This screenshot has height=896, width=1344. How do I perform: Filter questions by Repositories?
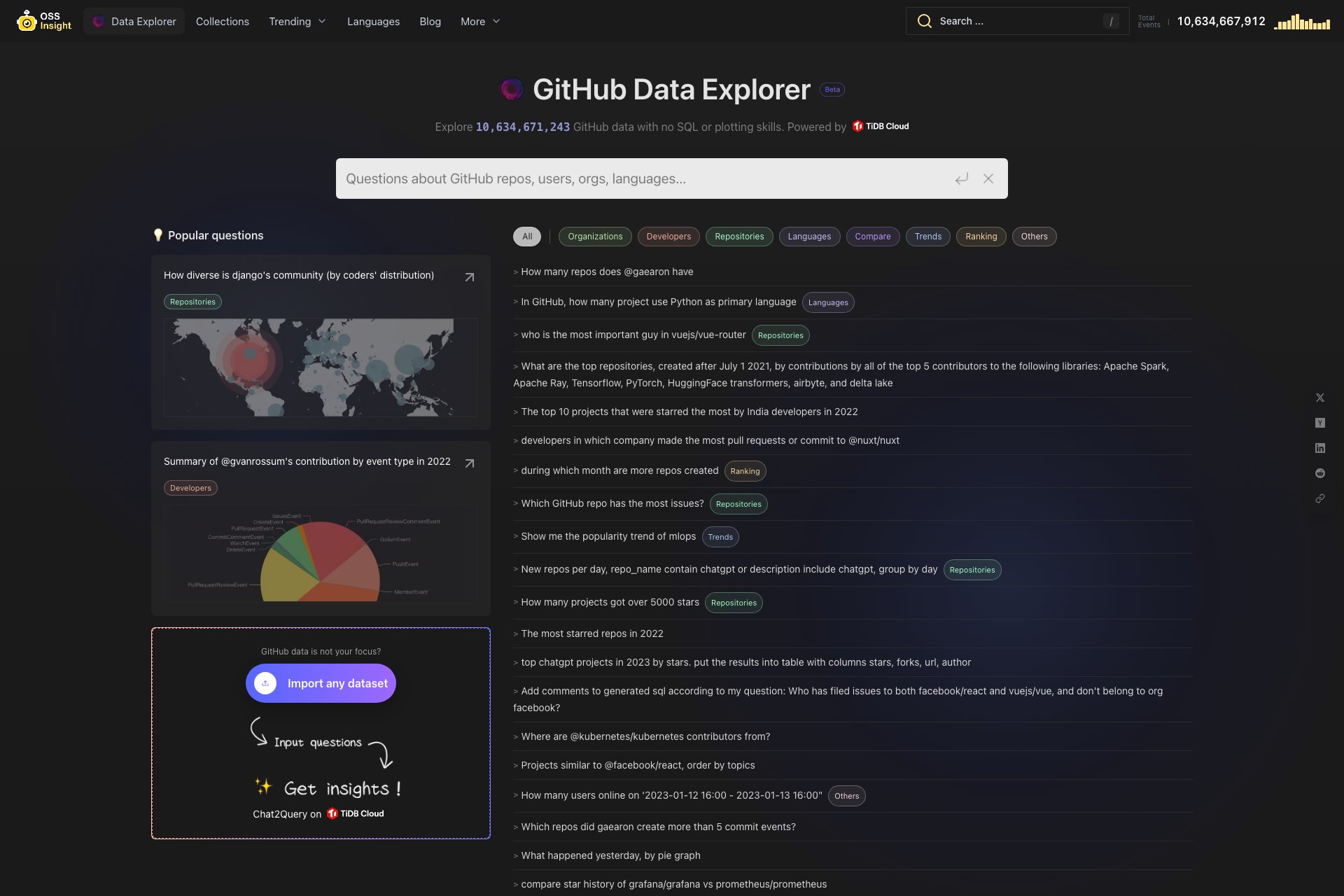[739, 237]
